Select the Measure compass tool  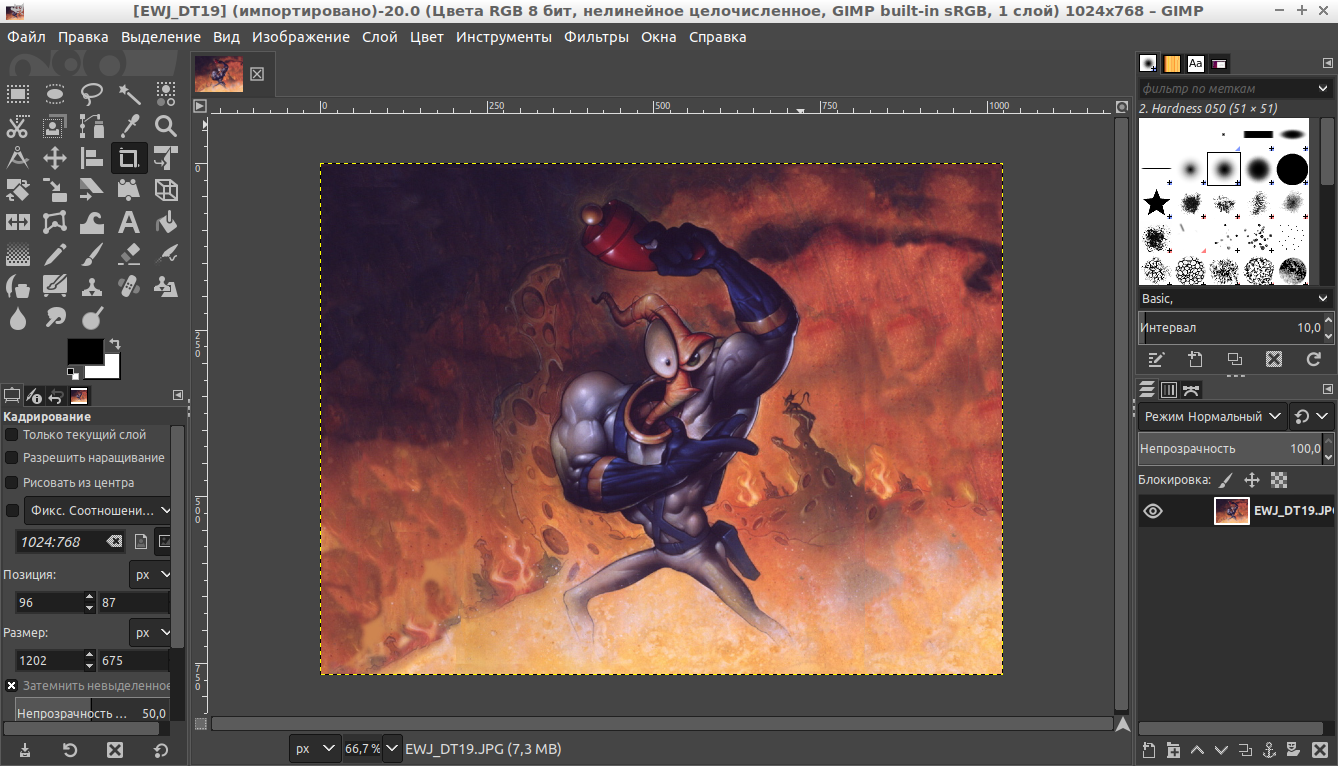point(18,158)
